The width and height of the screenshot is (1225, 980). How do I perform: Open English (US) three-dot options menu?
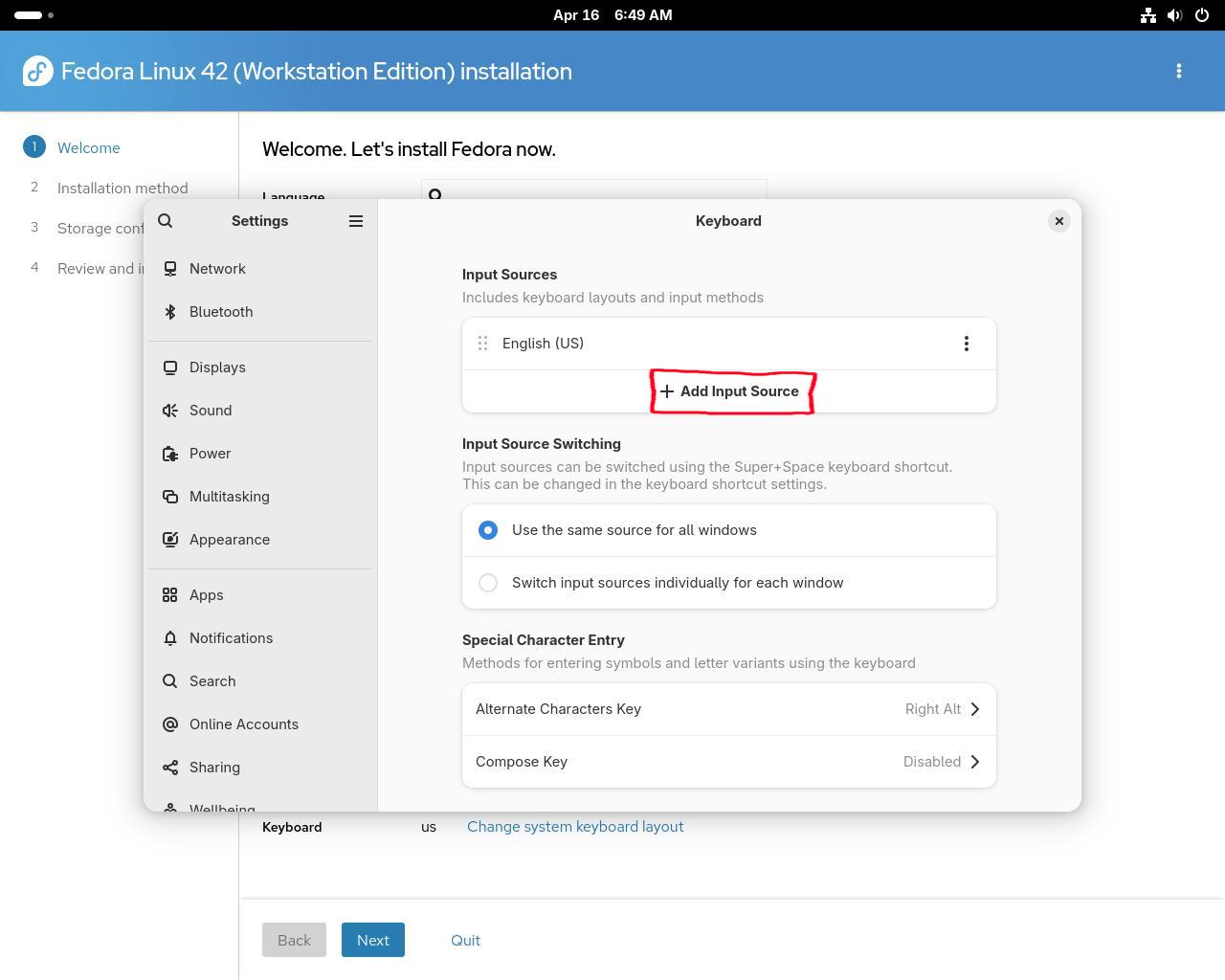pos(967,344)
